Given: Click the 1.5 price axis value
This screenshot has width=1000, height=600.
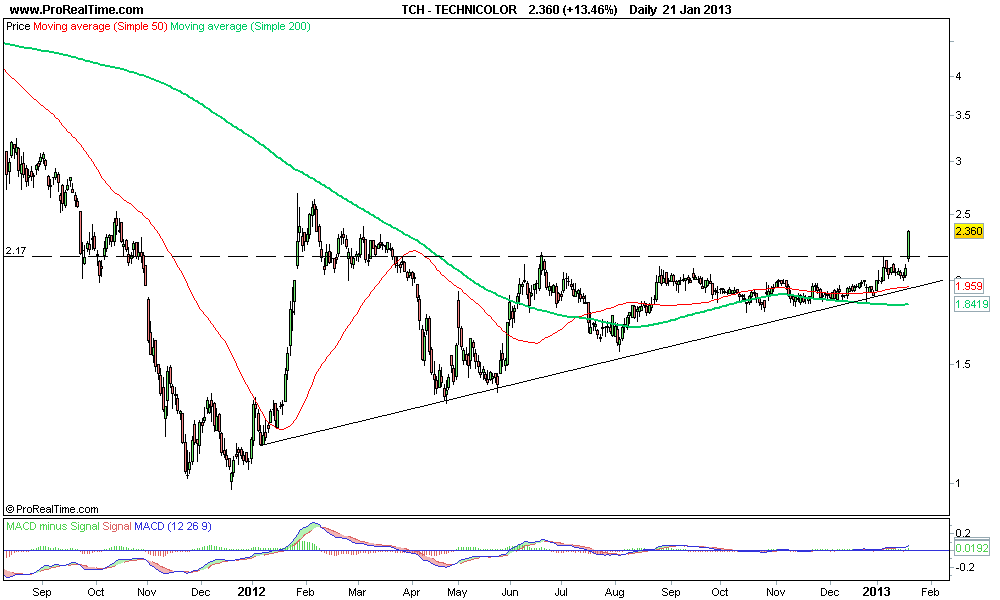Looking at the screenshot, I should [963, 364].
